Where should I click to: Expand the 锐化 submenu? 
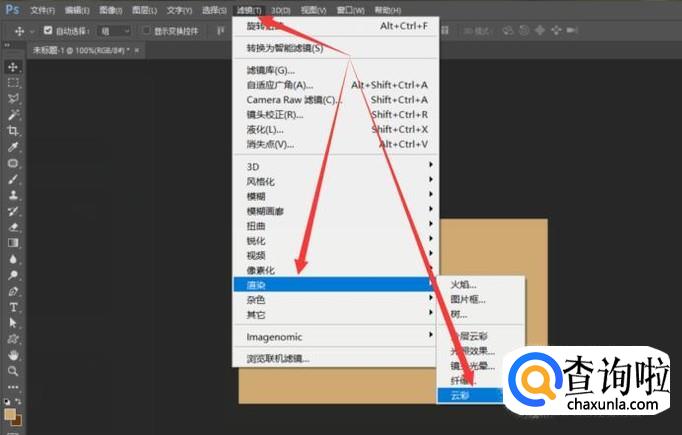click(x=335, y=241)
